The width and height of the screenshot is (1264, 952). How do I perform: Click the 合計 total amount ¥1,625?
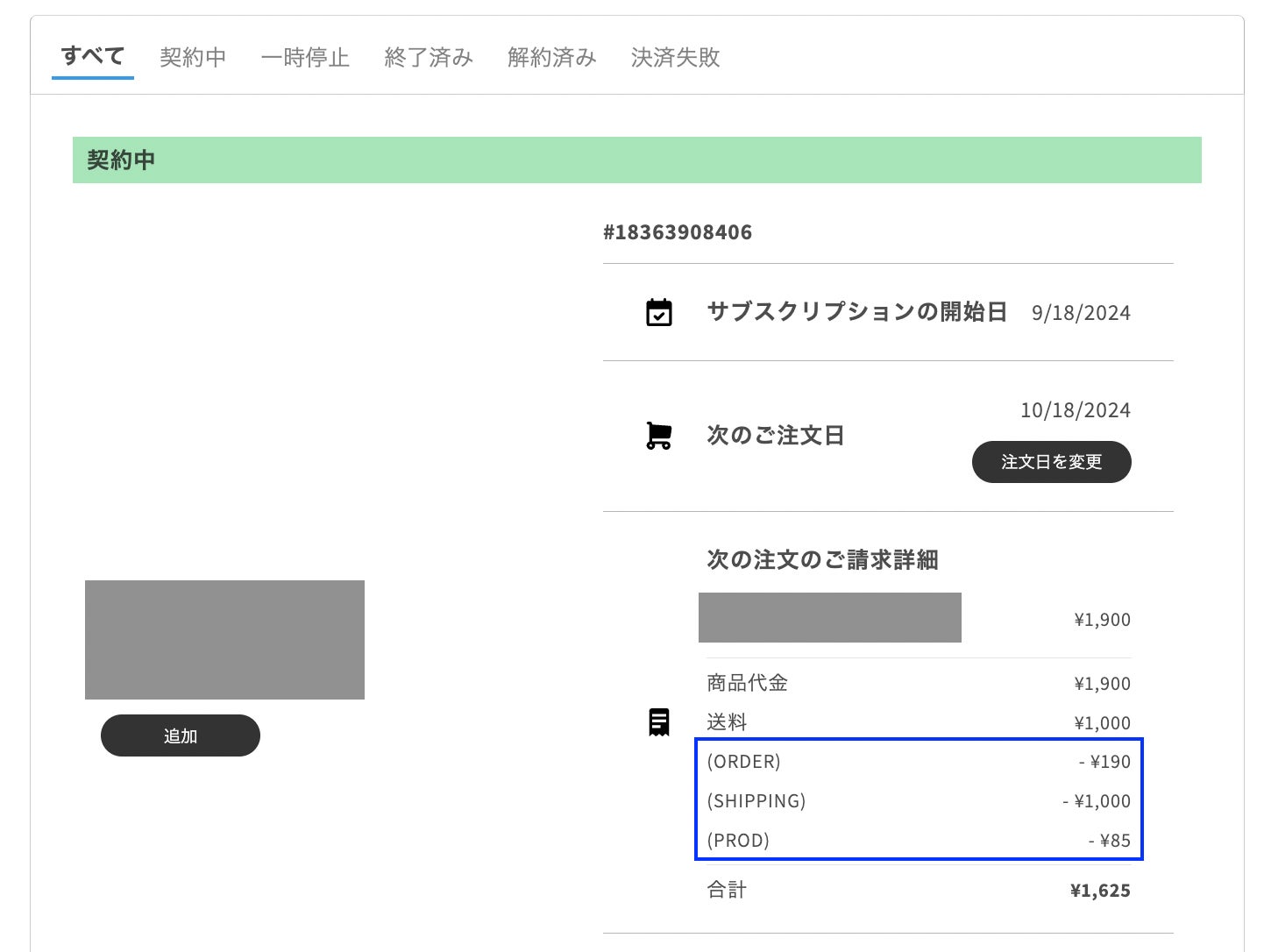tap(1100, 891)
